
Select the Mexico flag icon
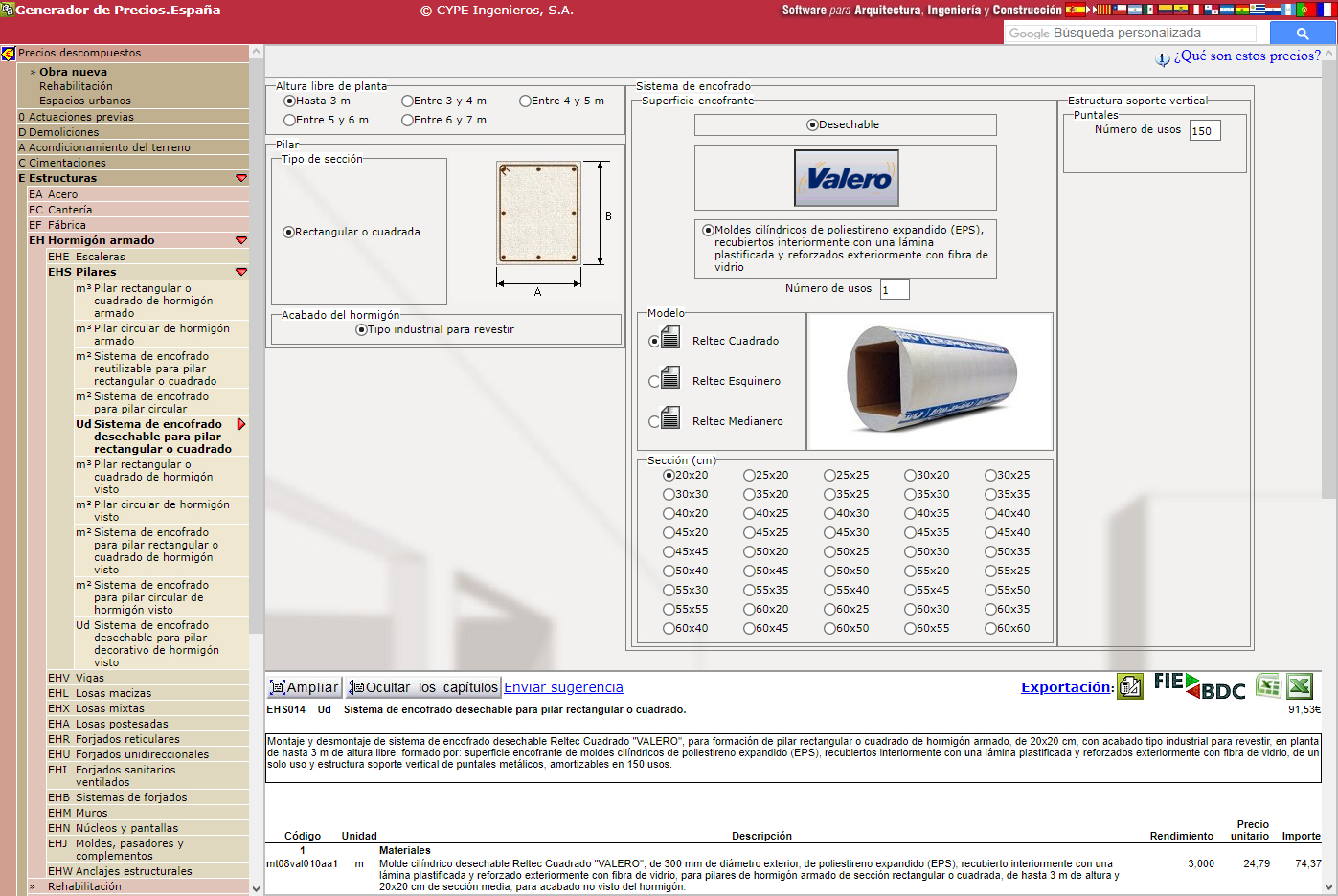1150,10
